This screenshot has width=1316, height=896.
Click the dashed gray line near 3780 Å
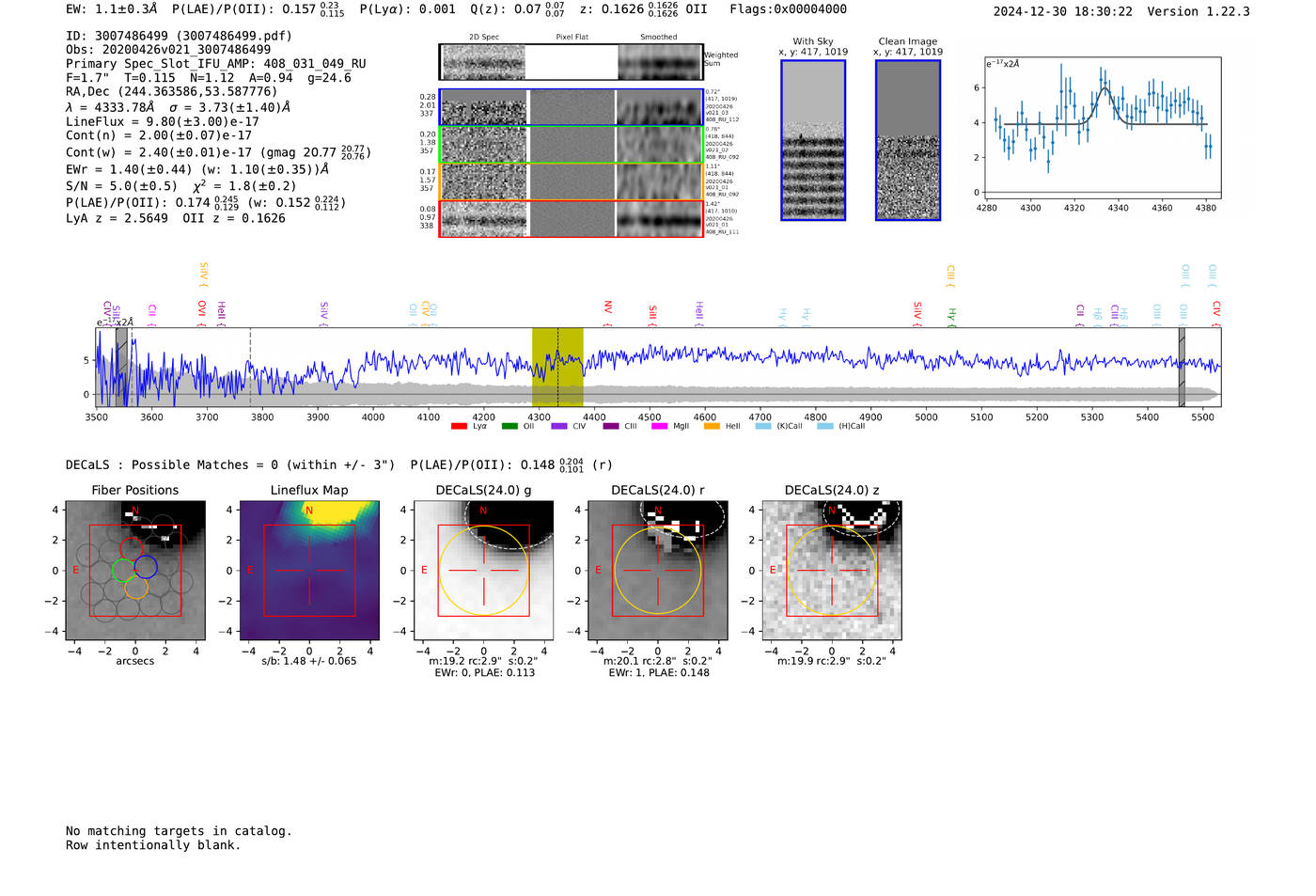pos(250,368)
